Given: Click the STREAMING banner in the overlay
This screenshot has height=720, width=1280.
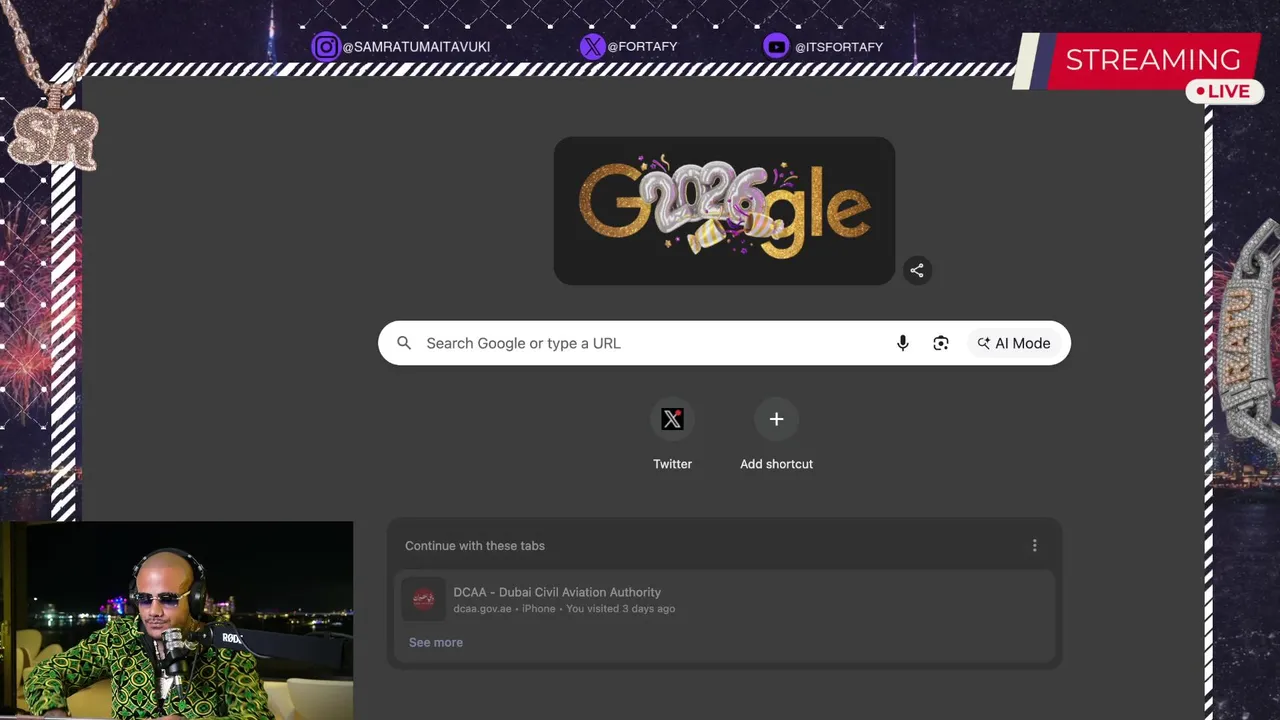Looking at the screenshot, I should [1135, 59].
